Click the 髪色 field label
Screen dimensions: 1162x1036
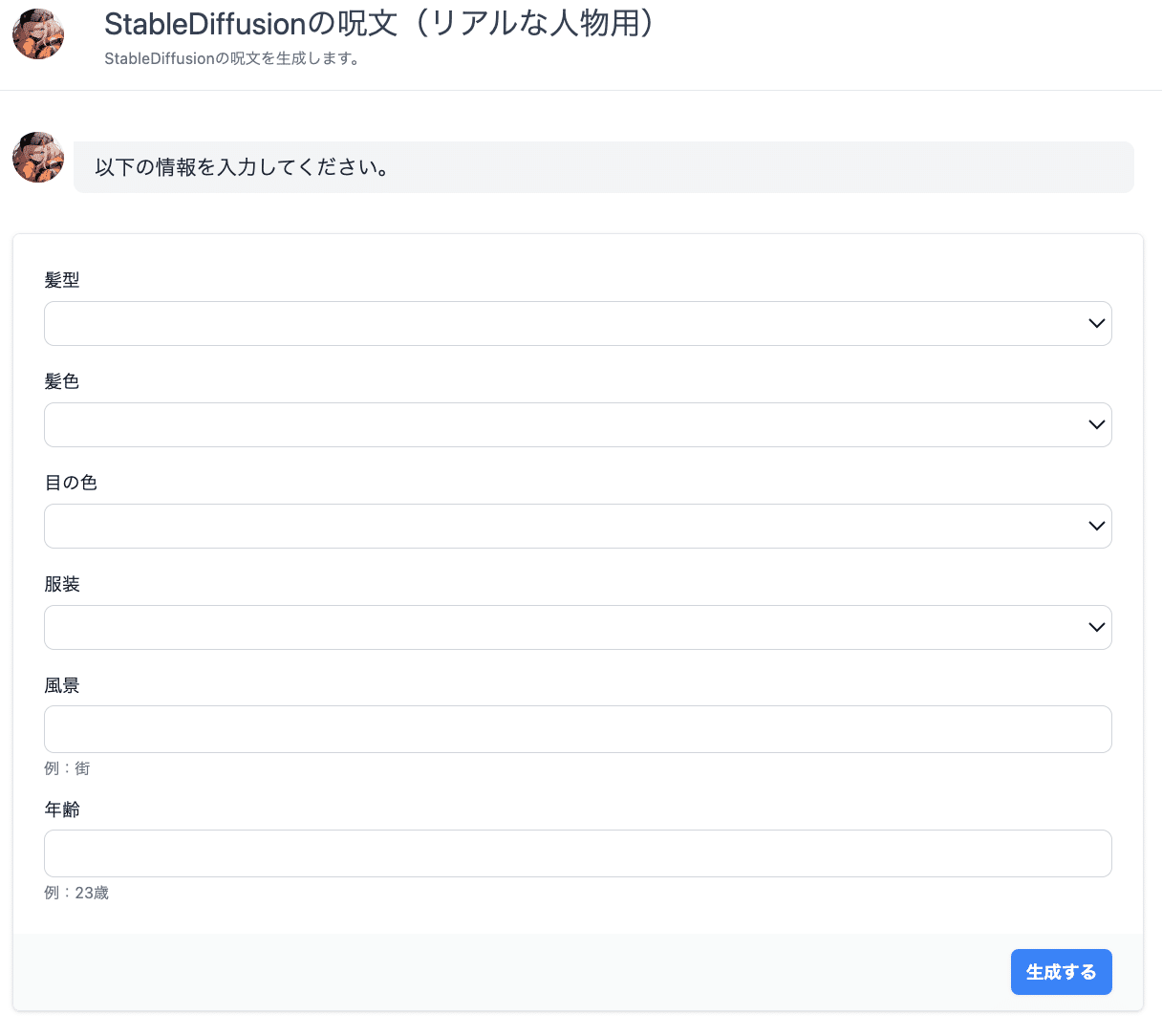(x=62, y=381)
